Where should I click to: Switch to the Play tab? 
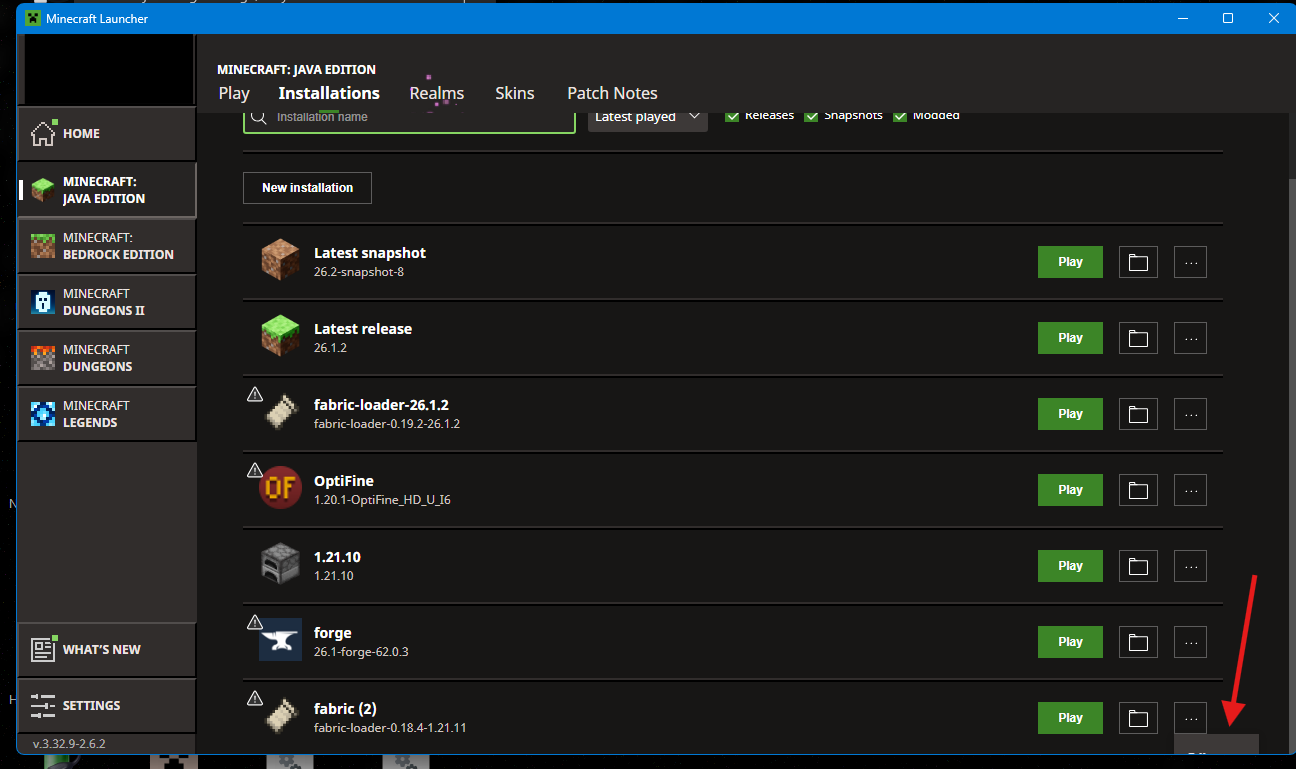point(234,93)
